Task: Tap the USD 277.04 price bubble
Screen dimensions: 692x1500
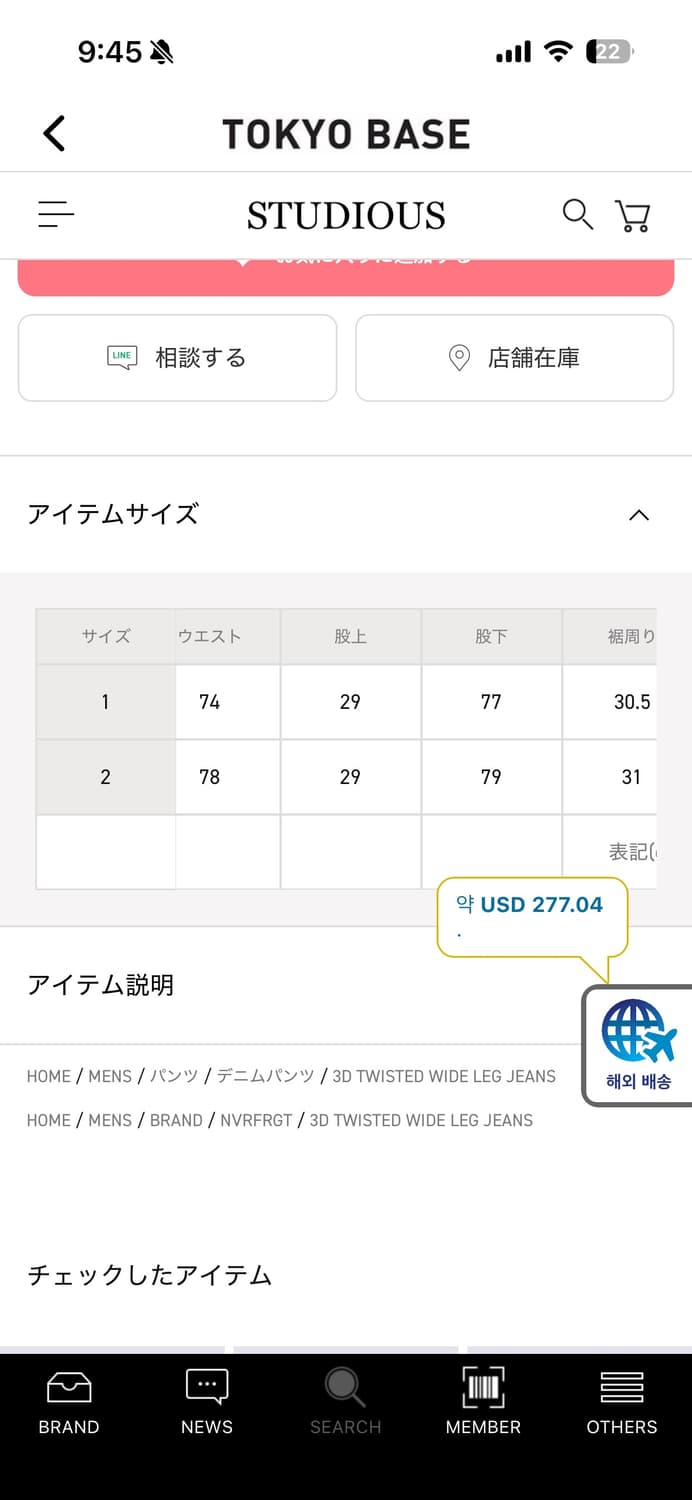Action: click(531, 906)
